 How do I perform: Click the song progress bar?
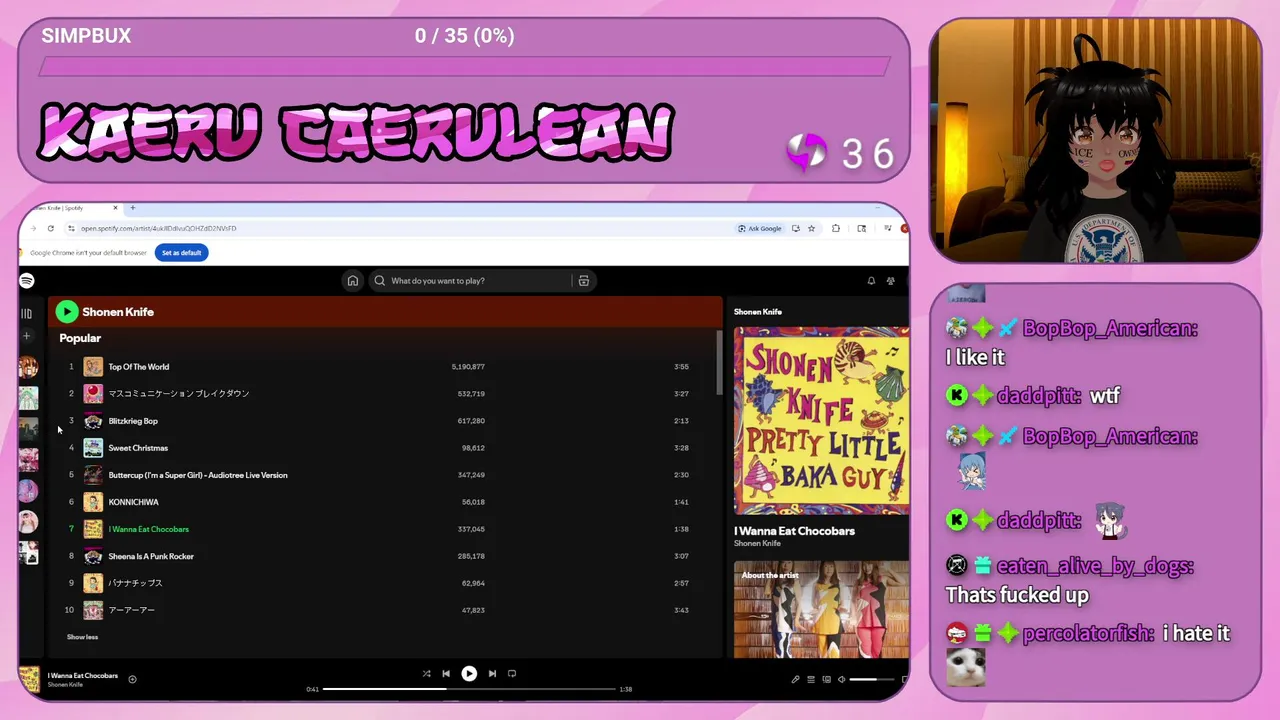pyautogui.click(x=469, y=689)
